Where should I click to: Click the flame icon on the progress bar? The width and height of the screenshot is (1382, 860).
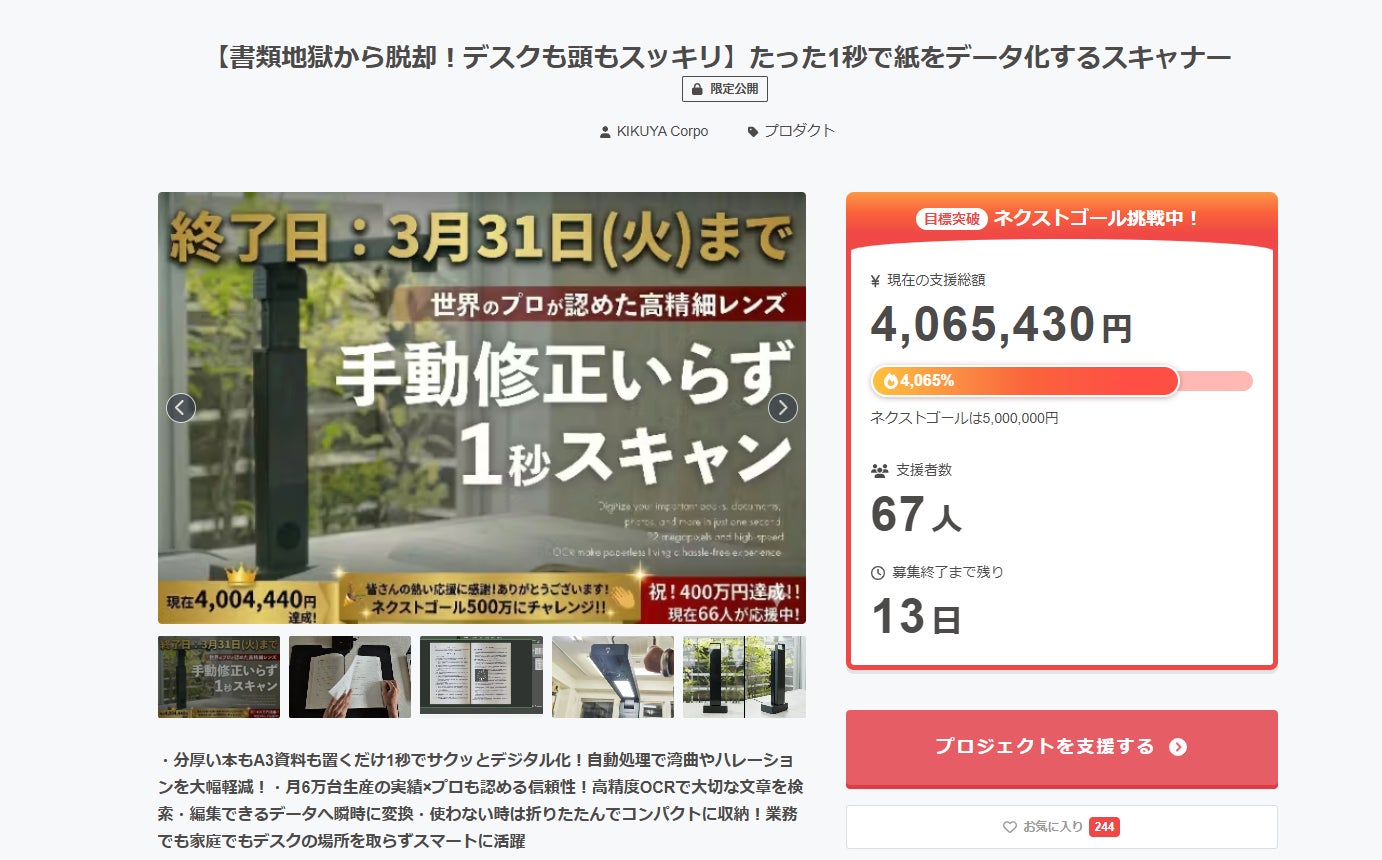point(890,381)
